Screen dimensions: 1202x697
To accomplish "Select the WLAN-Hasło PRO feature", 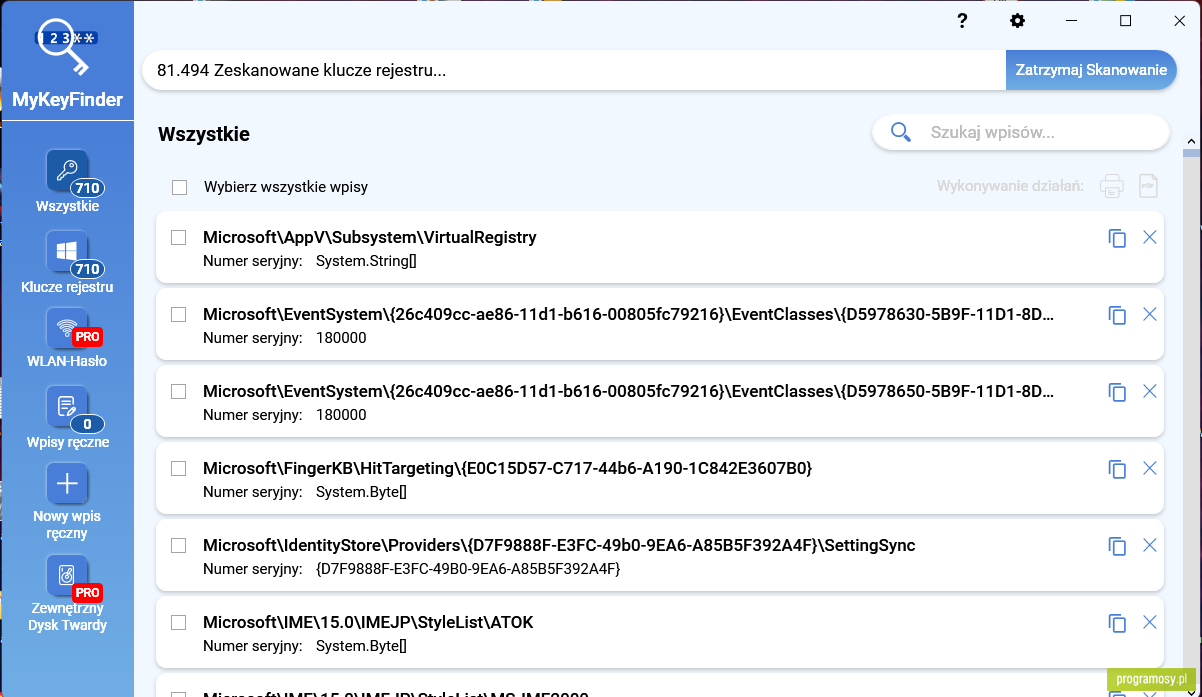I will 67,338.
